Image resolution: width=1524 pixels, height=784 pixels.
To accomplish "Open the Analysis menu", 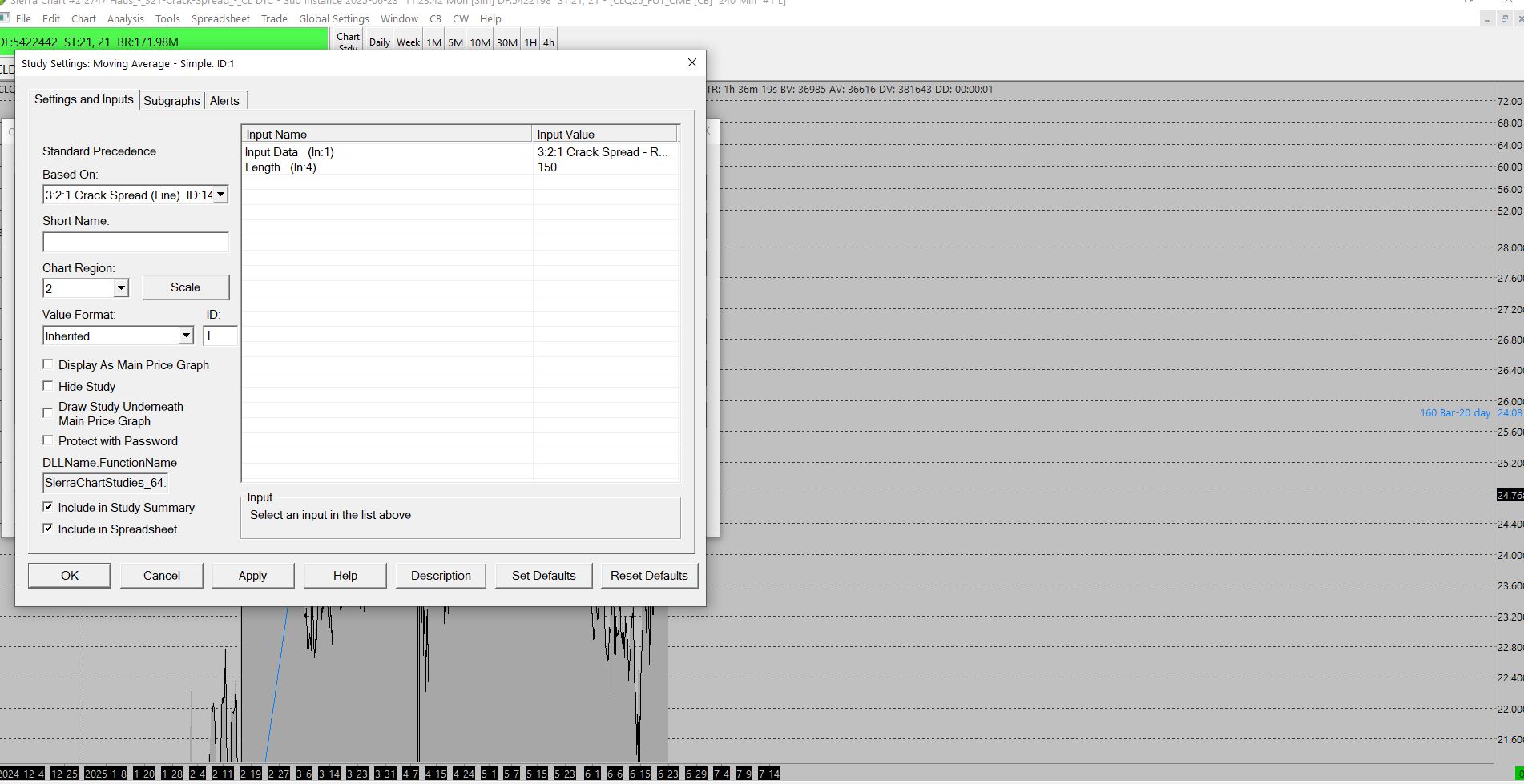I will pos(126,18).
